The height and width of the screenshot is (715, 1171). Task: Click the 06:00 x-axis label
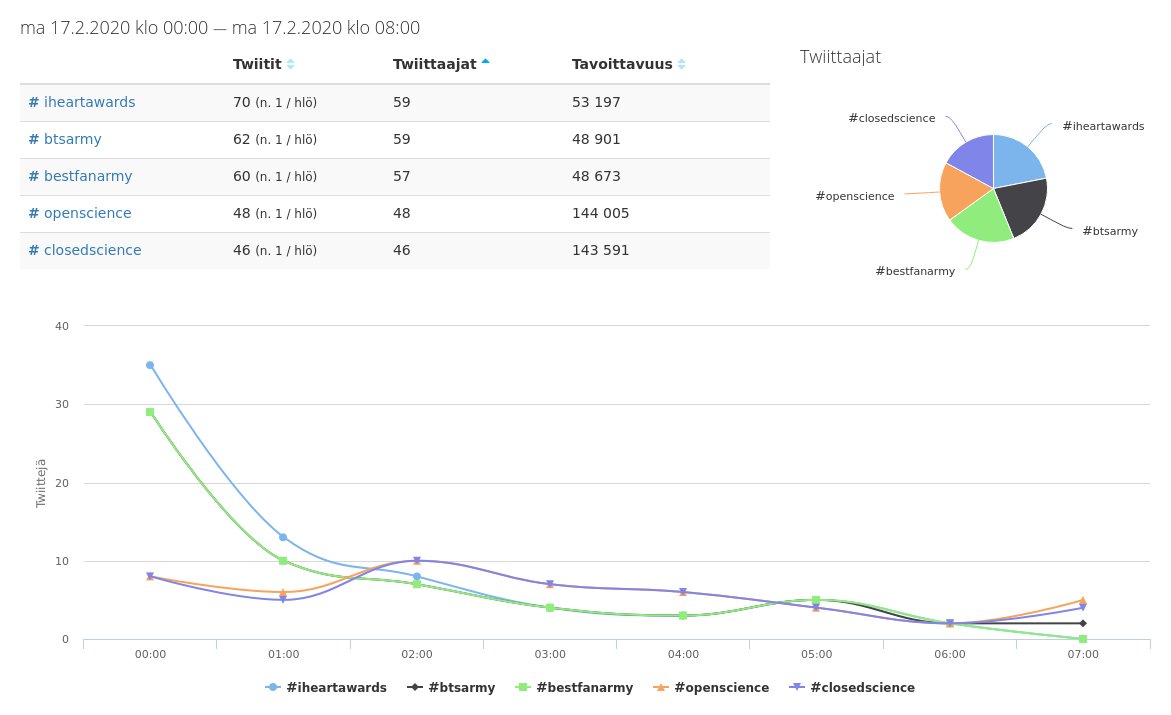point(950,654)
